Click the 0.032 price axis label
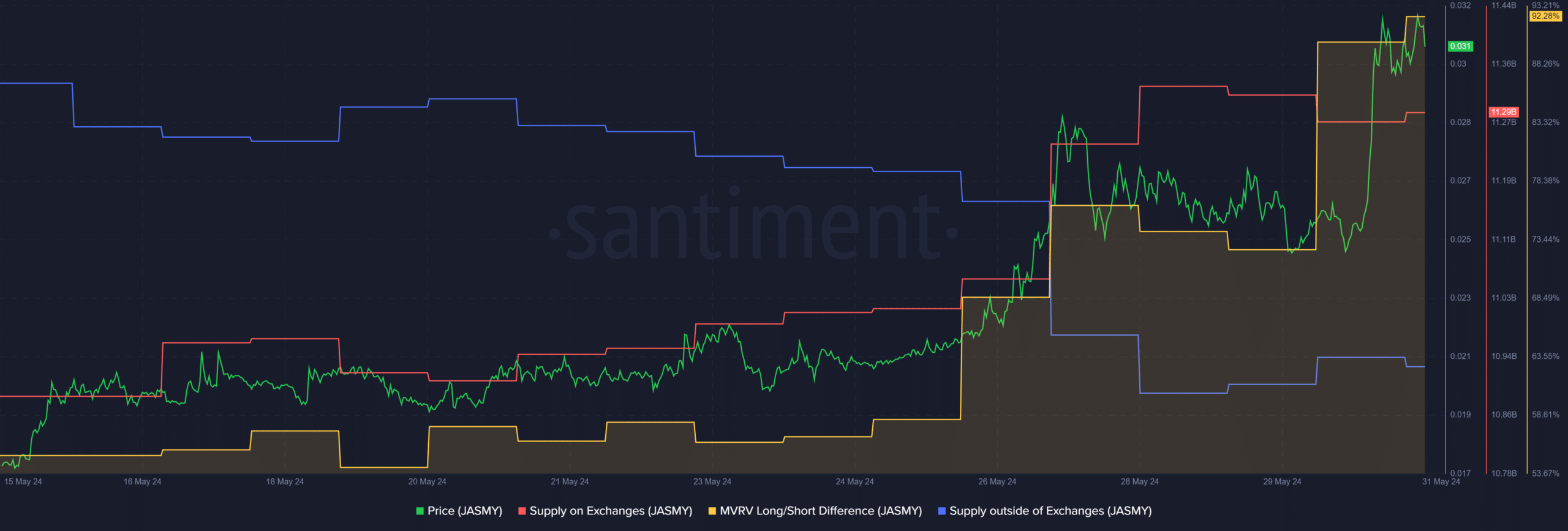Screen dimensions: 1568x531 [x=1460, y=6]
